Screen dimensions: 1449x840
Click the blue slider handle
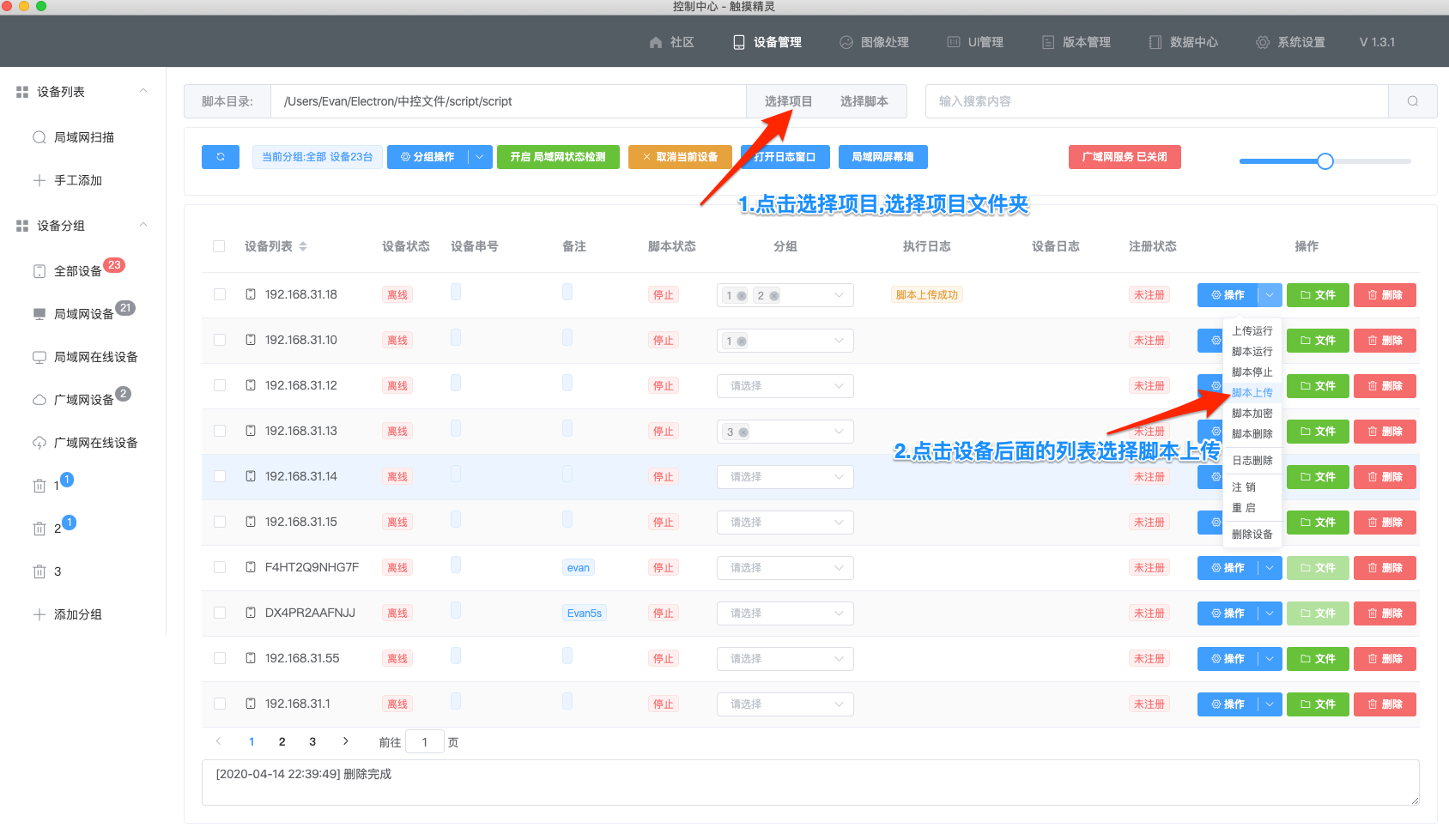(1325, 161)
